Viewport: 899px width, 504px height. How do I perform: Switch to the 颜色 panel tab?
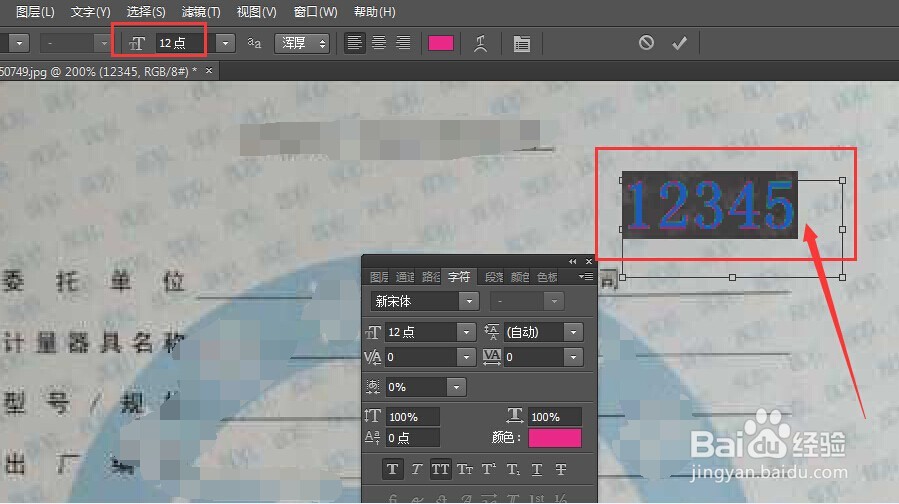pyautogui.click(x=519, y=277)
